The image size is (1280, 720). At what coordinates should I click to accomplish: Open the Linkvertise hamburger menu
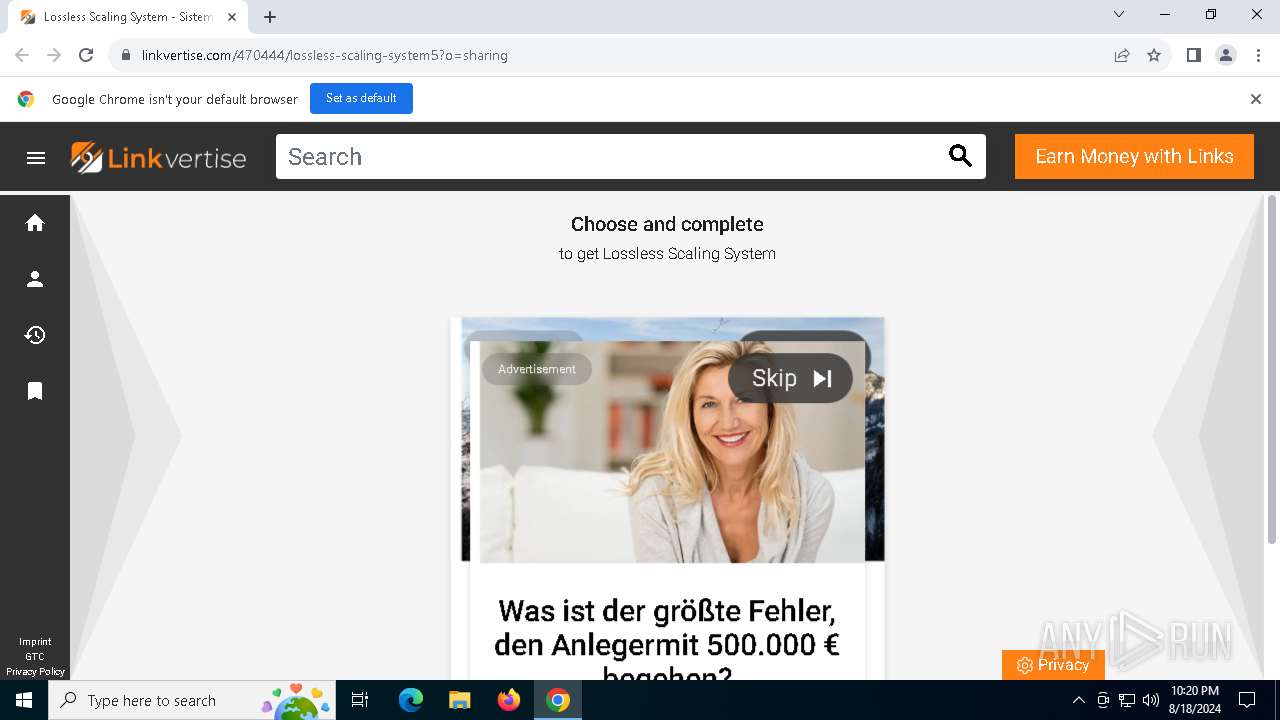coord(36,157)
